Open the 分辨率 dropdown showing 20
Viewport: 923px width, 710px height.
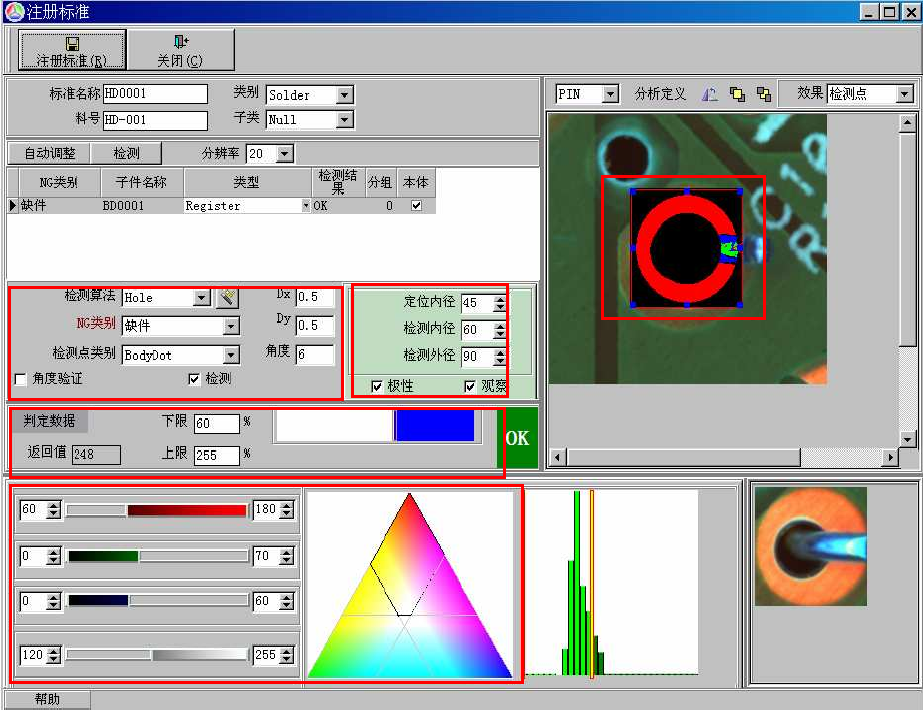point(285,154)
